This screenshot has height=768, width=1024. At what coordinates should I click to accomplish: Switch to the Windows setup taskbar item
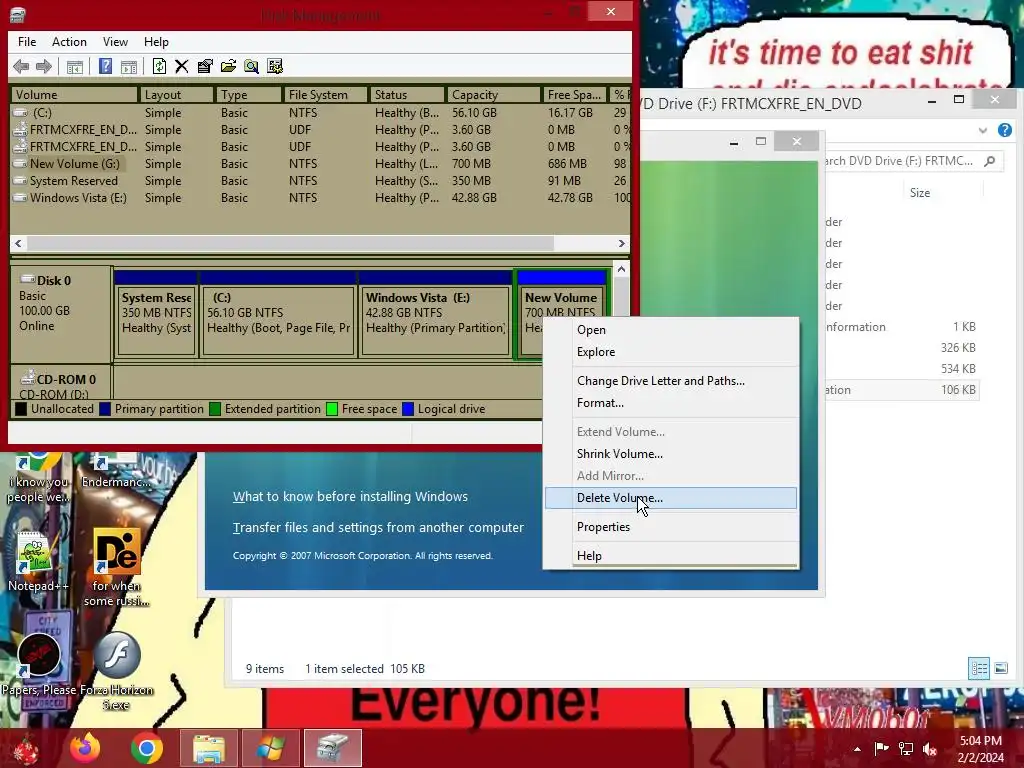270,748
